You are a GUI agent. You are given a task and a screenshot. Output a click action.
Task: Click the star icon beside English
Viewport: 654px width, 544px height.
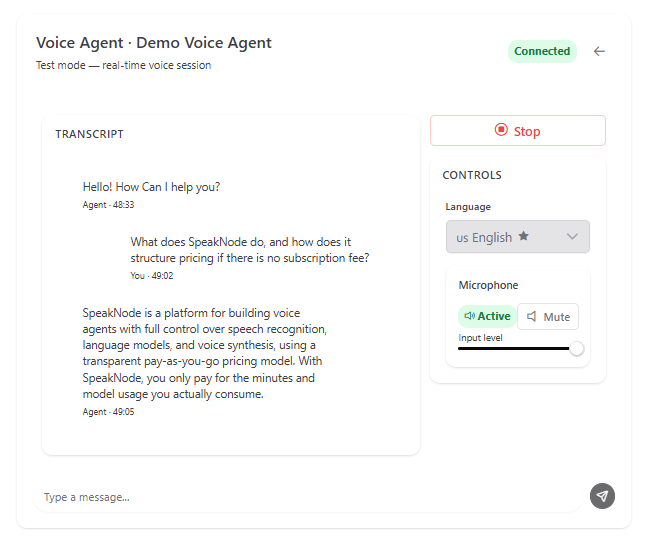(x=523, y=237)
